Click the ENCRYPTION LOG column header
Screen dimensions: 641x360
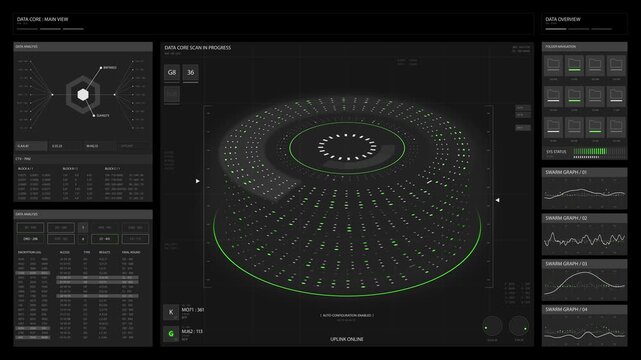pos(29,252)
